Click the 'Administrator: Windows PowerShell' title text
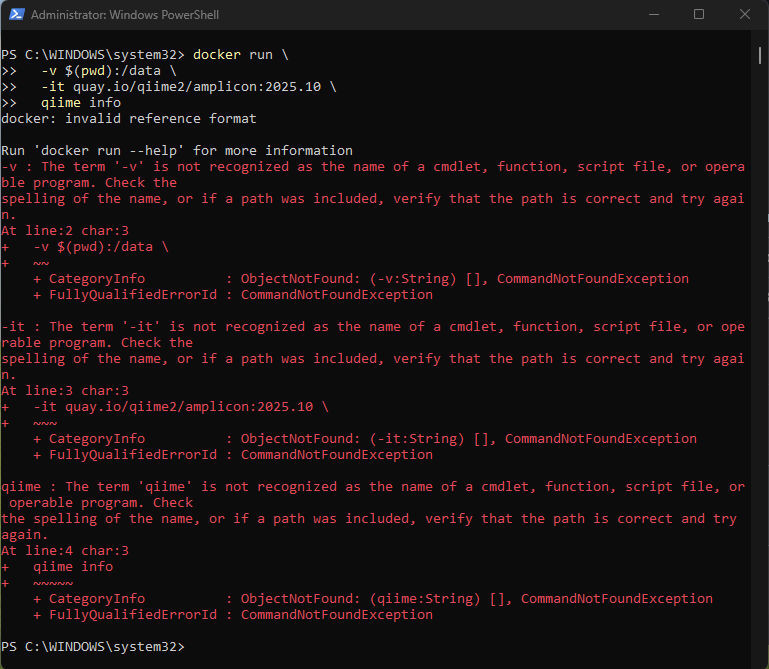Image resolution: width=769 pixels, height=669 pixels. coord(125,15)
